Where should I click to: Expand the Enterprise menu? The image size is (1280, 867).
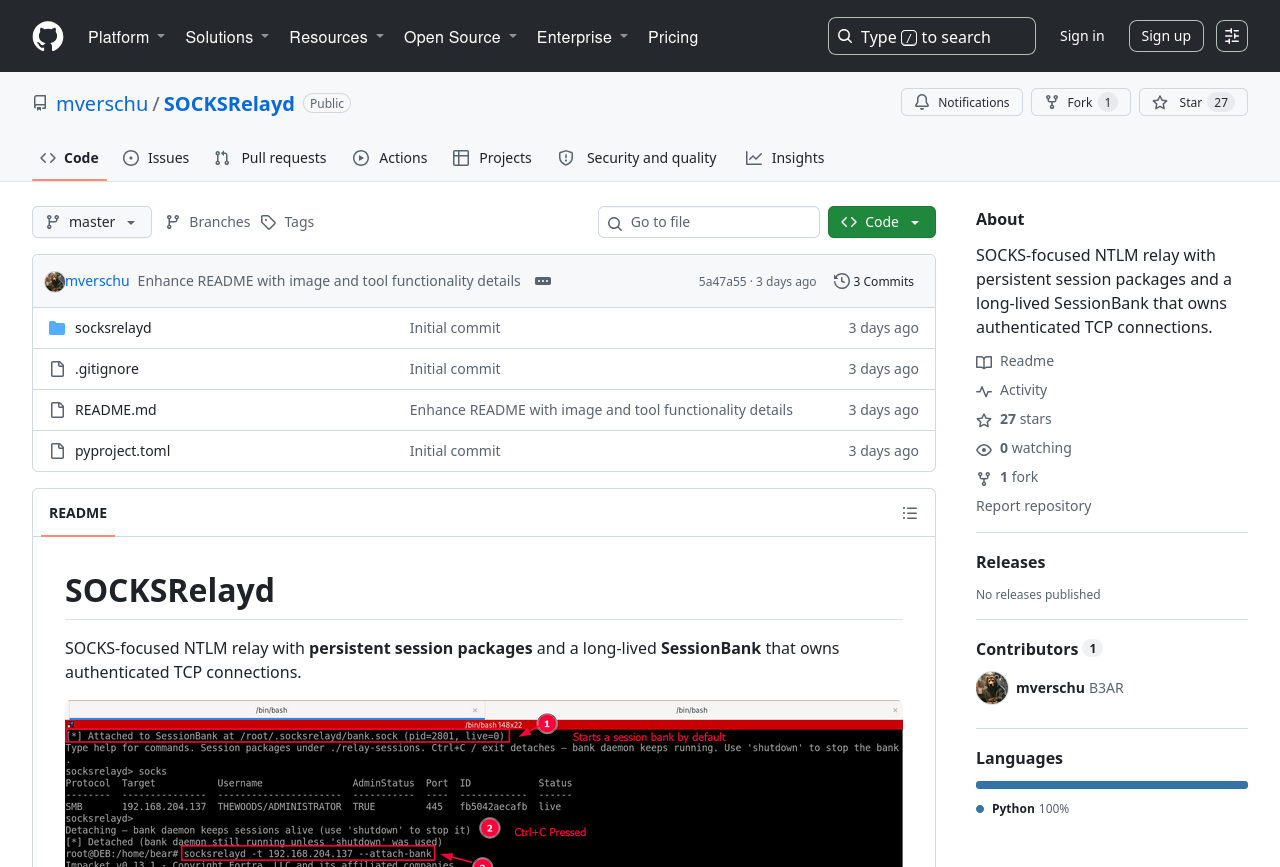[x=583, y=37]
